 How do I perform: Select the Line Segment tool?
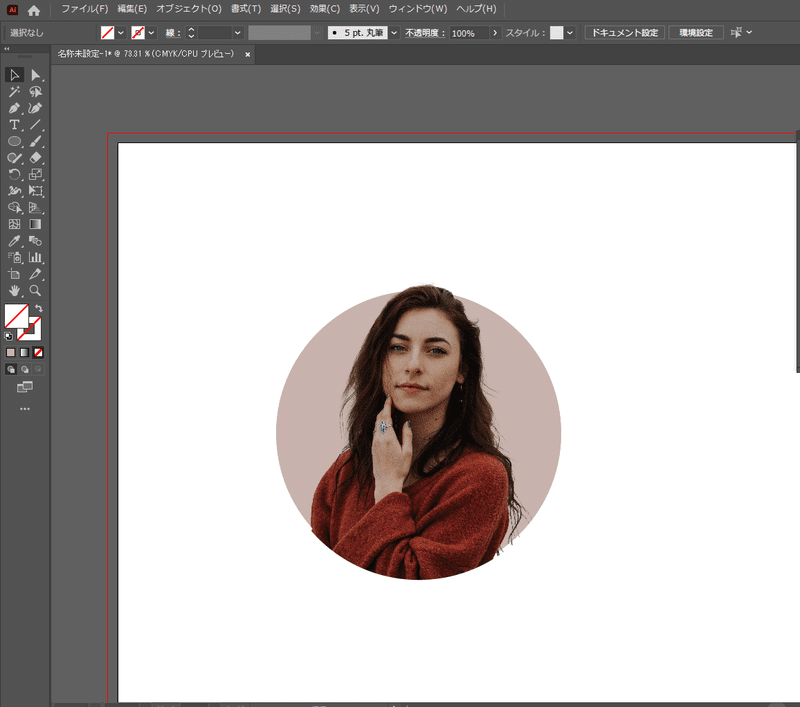tap(35, 124)
